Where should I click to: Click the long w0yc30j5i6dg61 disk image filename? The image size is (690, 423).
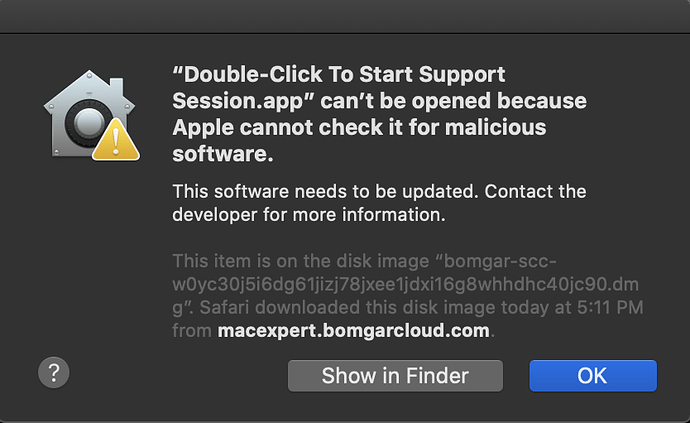click(x=405, y=284)
